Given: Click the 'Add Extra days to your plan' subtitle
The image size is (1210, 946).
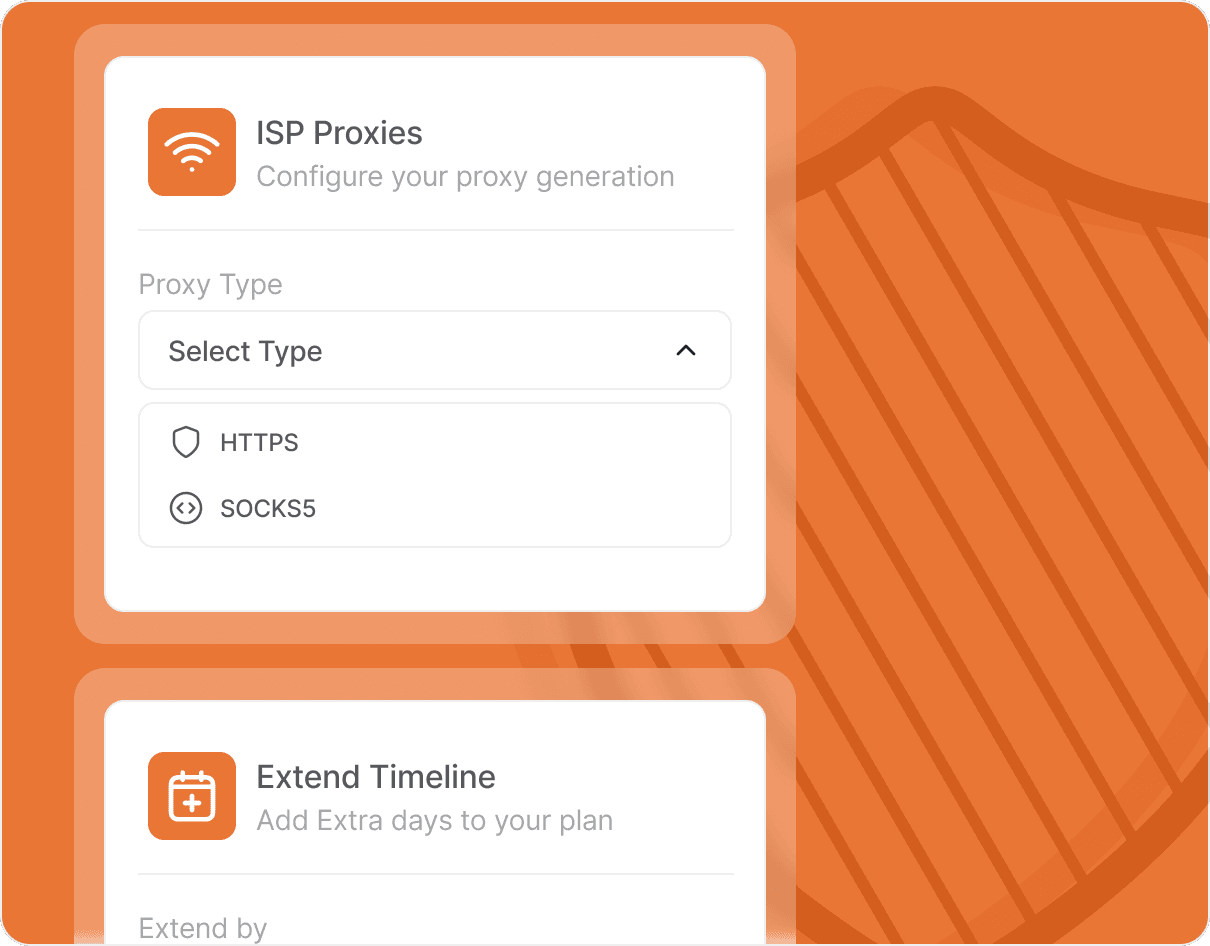Looking at the screenshot, I should coord(435,821).
